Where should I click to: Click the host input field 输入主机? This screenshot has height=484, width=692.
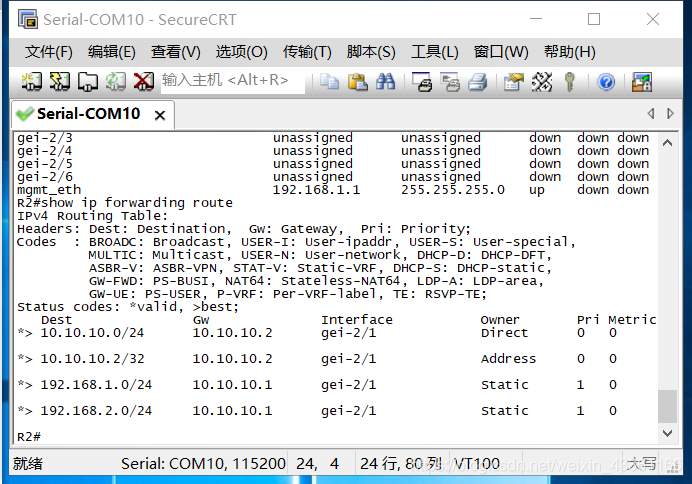[x=233, y=81]
